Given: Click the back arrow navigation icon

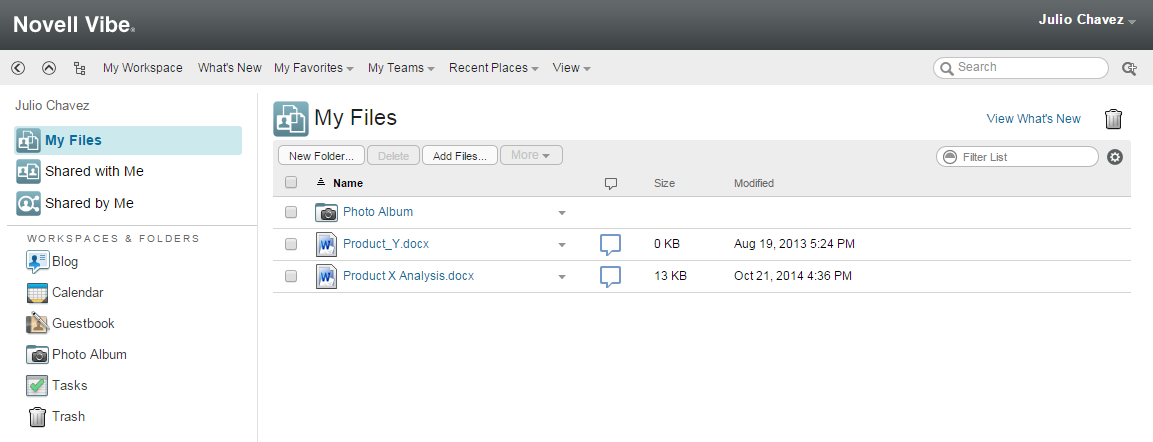Looking at the screenshot, I should point(18,68).
